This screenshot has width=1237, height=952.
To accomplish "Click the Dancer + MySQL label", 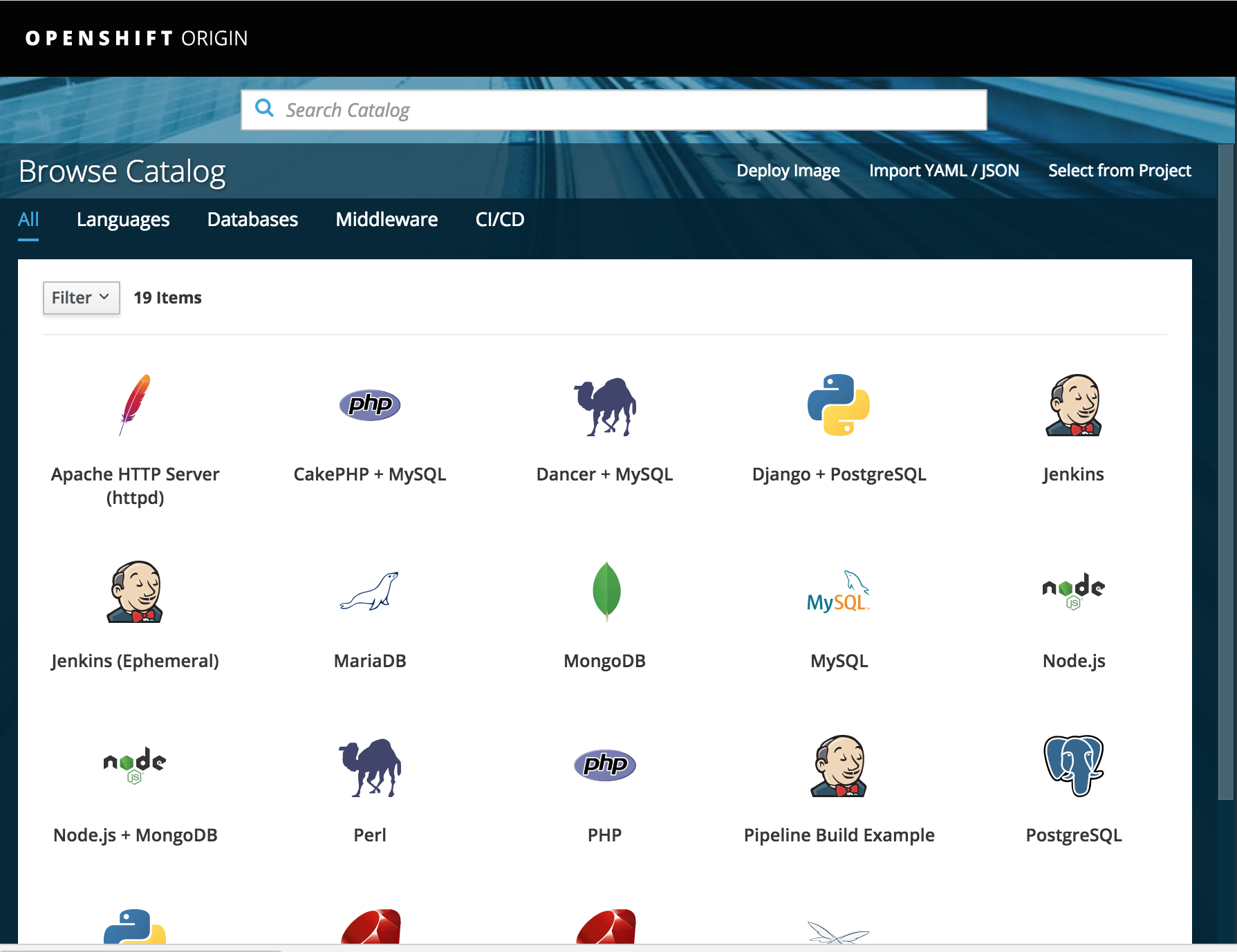I will tap(605, 474).
